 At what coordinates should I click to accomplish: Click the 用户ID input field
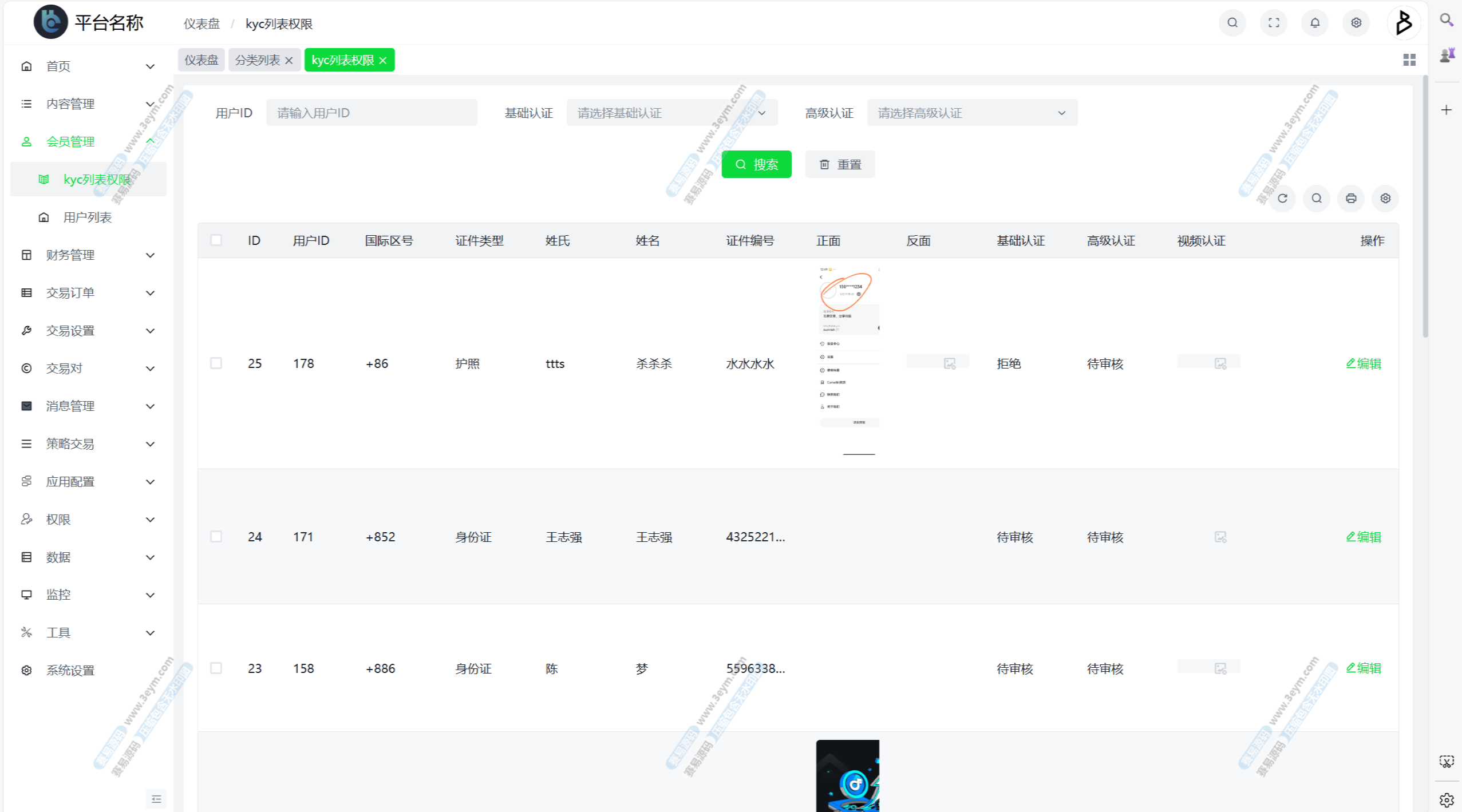pos(371,113)
